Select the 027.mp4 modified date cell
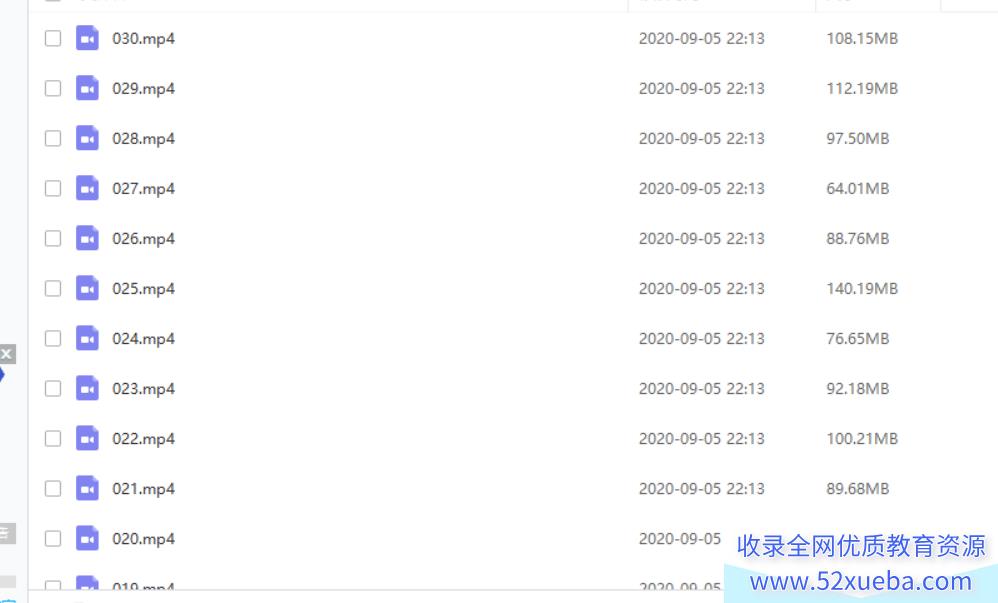This screenshot has width=998, height=603. point(701,188)
